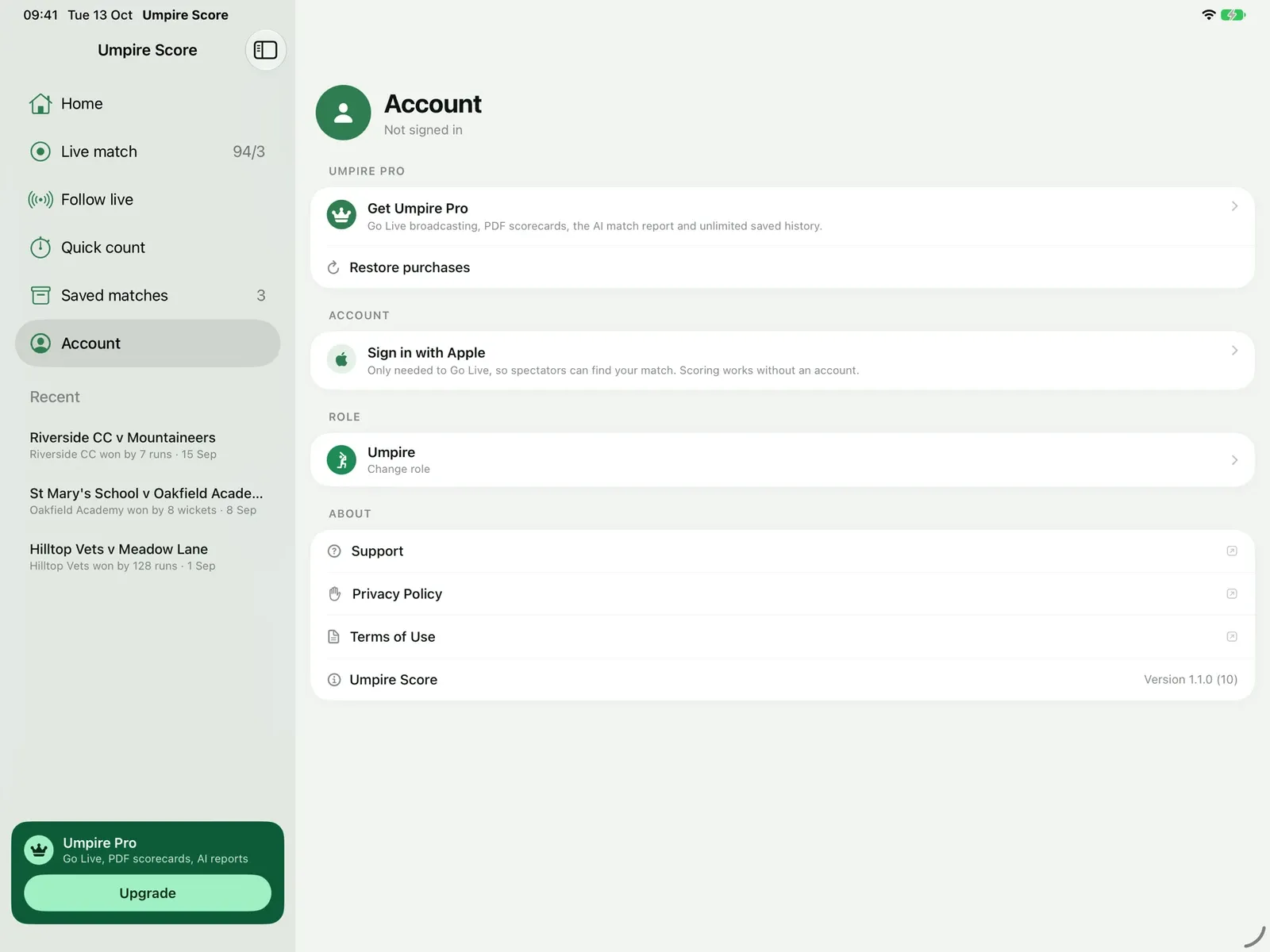Image resolution: width=1270 pixels, height=952 pixels.
Task: Click the Get Umpire Pro label
Action: click(418, 209)
